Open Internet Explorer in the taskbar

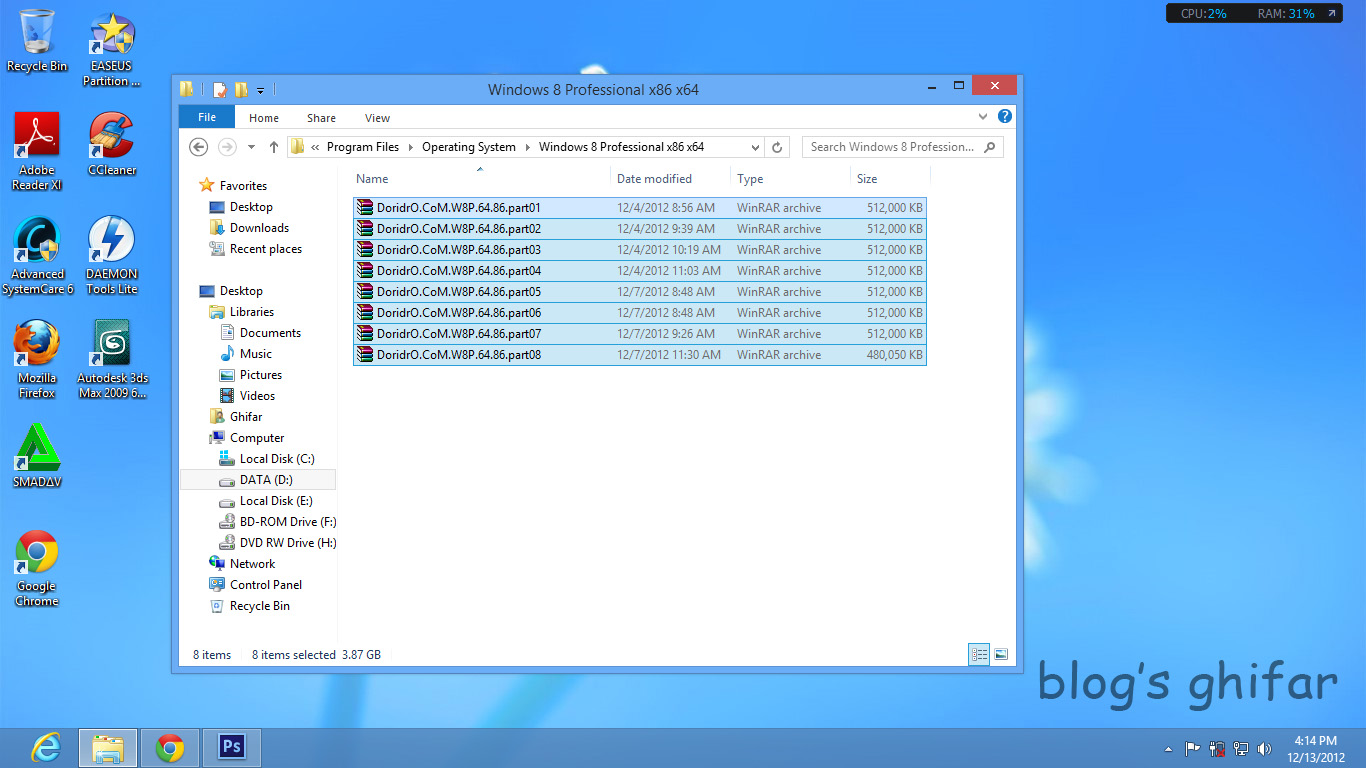coord(45,747)
